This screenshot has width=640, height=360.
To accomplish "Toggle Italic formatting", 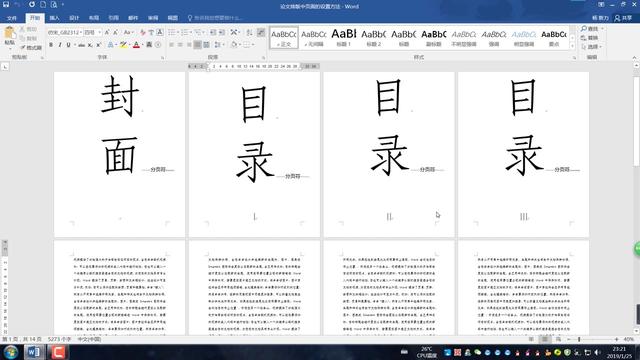I will pos(60,44).
